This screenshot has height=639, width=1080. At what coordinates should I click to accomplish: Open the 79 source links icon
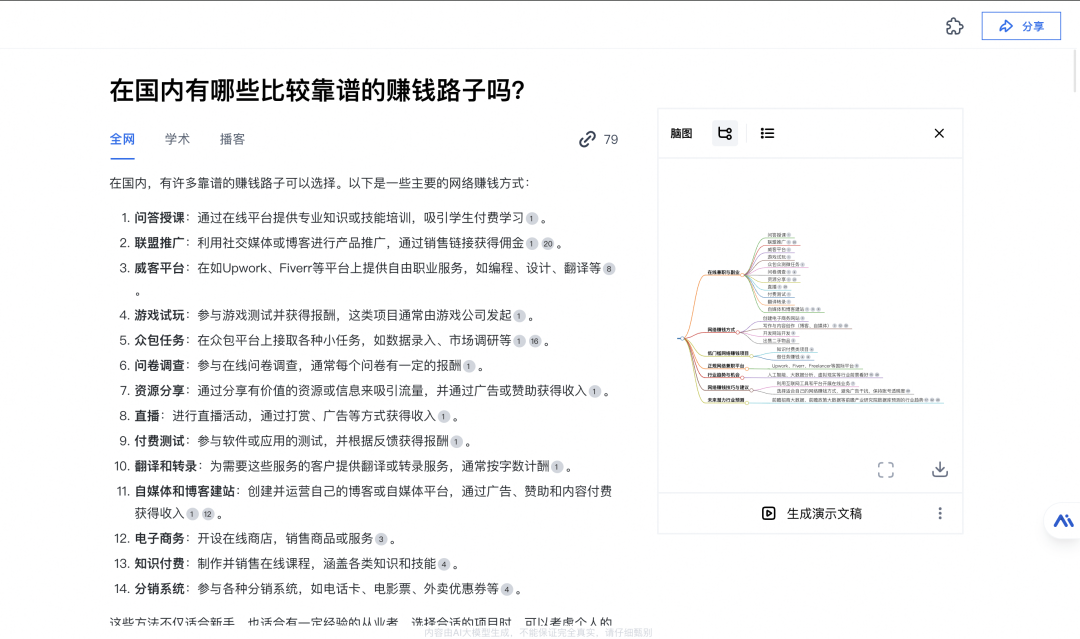(587, 139)
